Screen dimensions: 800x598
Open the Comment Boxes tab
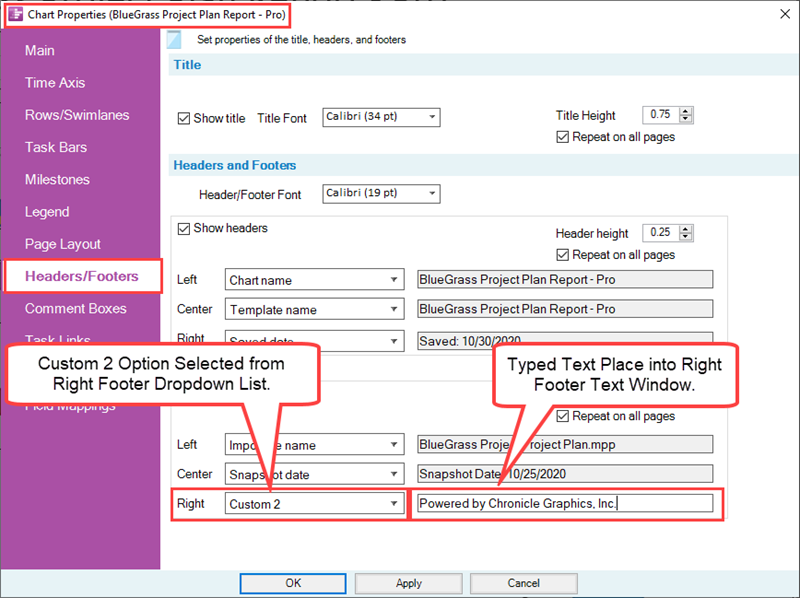76,308
